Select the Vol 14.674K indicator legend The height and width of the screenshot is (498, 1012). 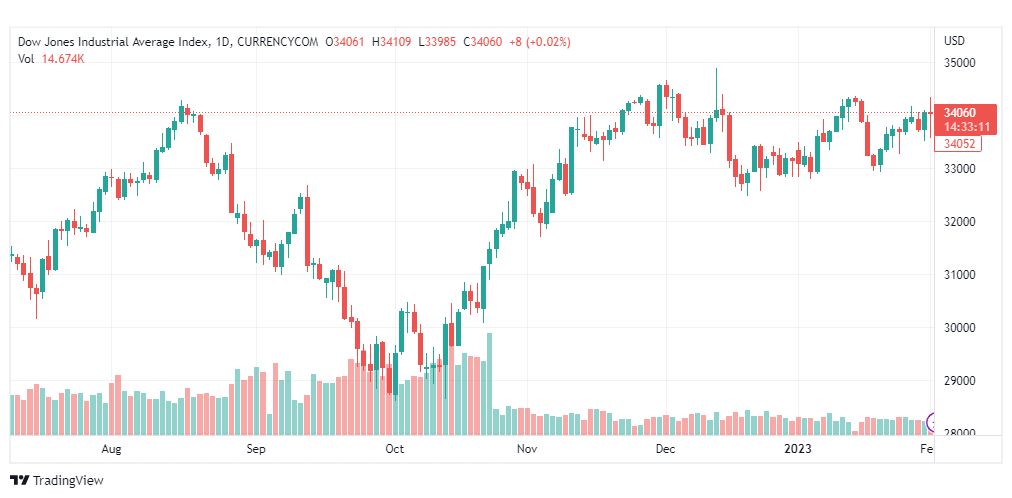[52, 59]
